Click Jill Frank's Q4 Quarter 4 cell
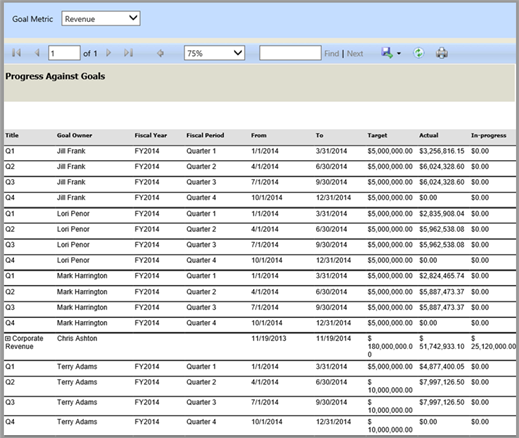519x438 pixels. [201, 198]
